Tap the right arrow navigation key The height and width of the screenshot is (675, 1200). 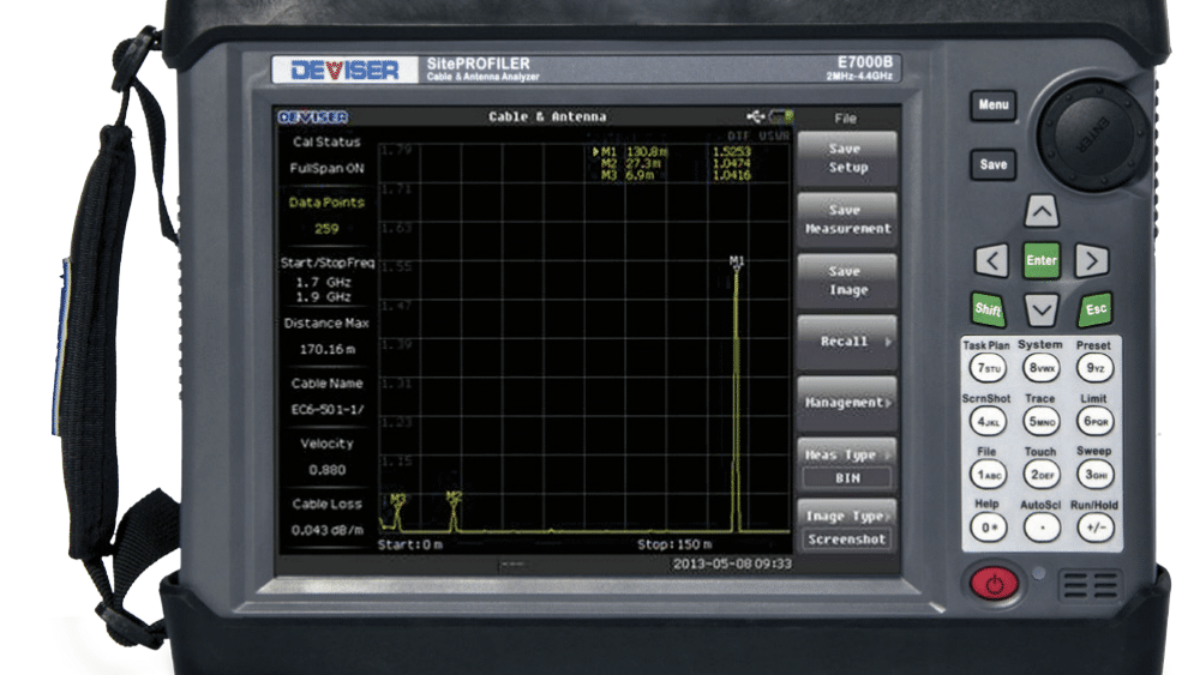(x=1092, y=262)
